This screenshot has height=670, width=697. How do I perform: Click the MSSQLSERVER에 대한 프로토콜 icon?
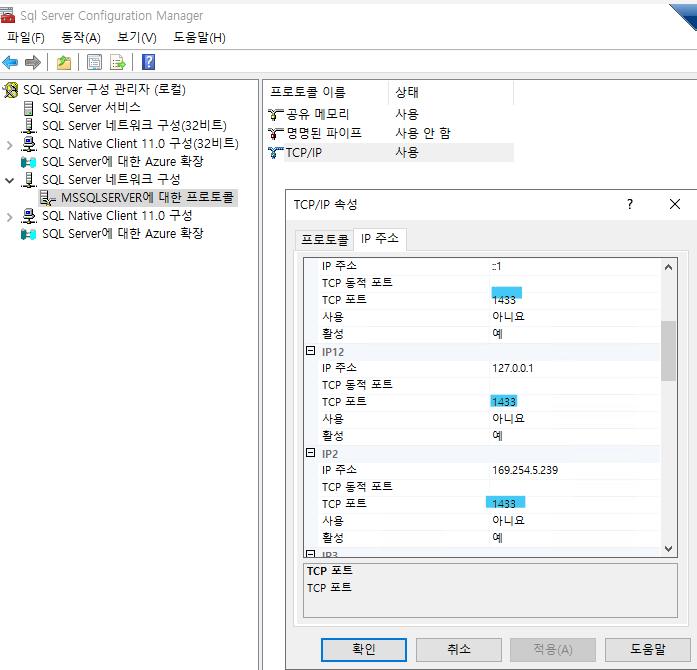click(x=48, y=198)
